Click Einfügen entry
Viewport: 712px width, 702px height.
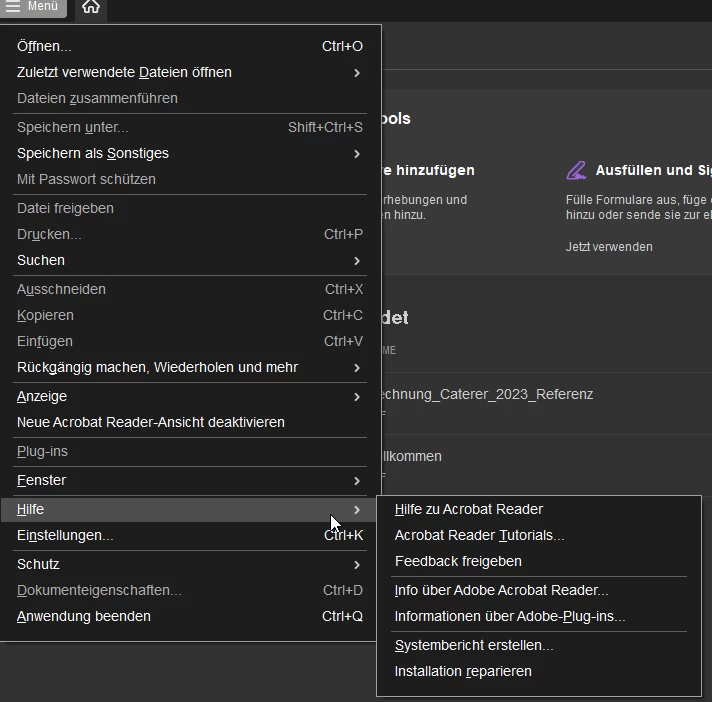[190, 341]
